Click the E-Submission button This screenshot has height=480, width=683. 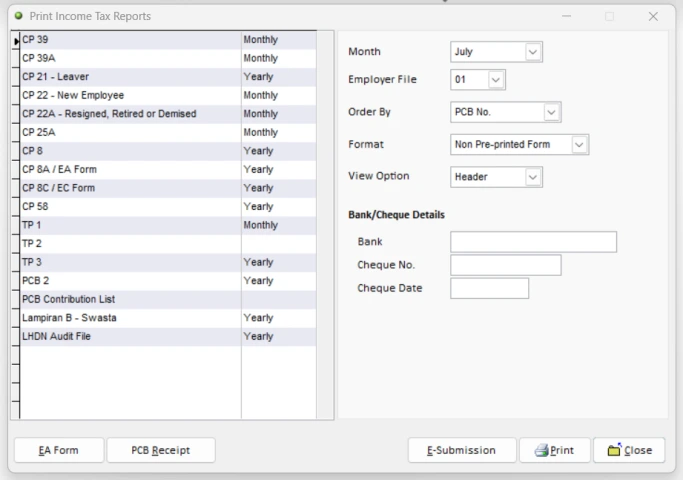pos(462,450)
